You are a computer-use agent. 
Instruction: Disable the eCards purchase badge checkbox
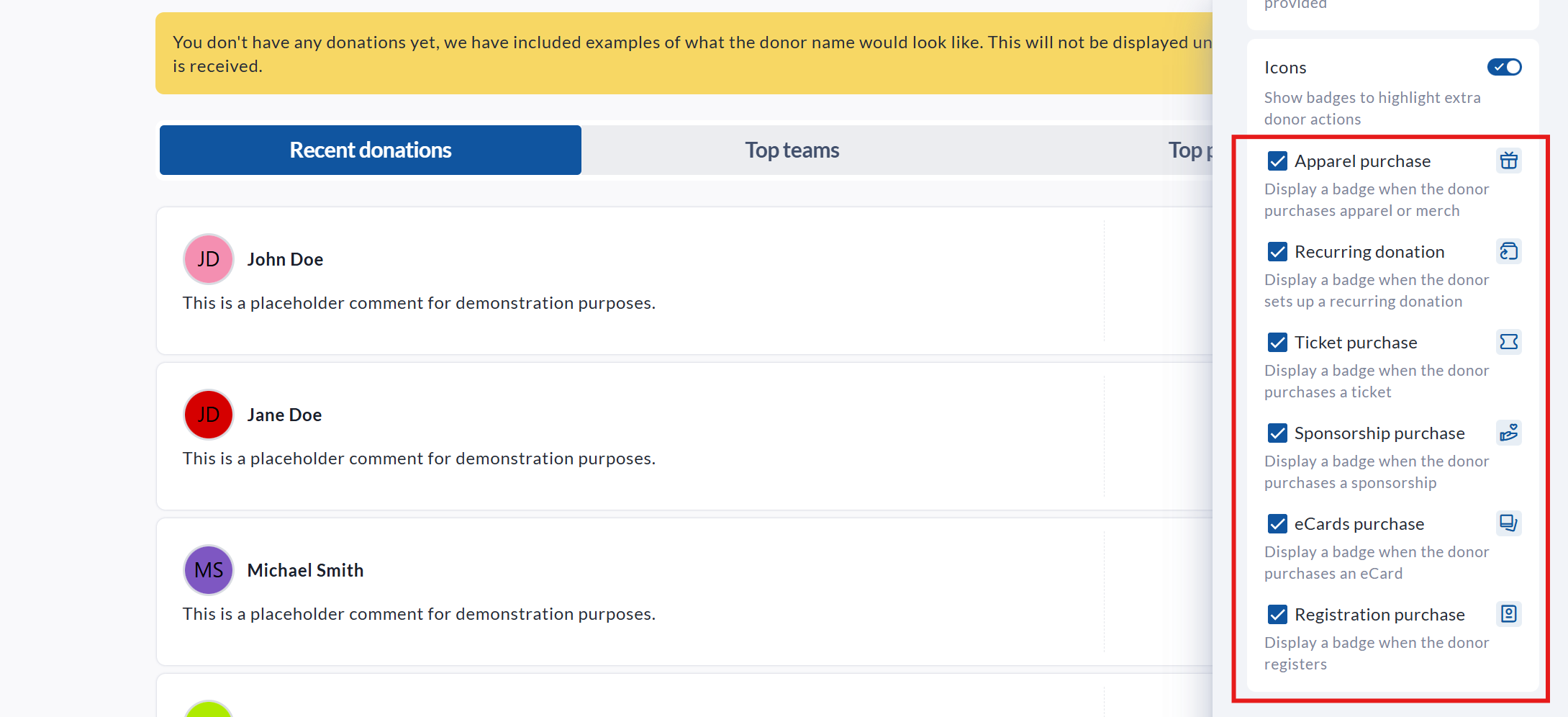click(x=1277, y=524)
